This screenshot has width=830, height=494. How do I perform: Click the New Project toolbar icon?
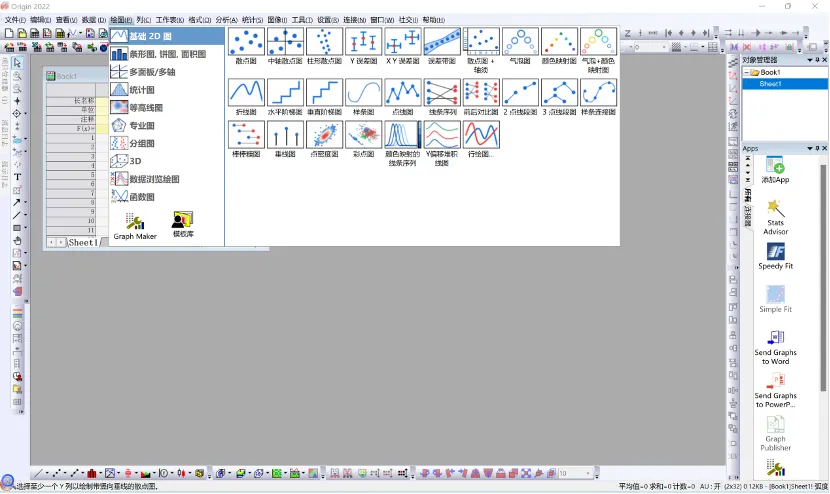point(9,33)
